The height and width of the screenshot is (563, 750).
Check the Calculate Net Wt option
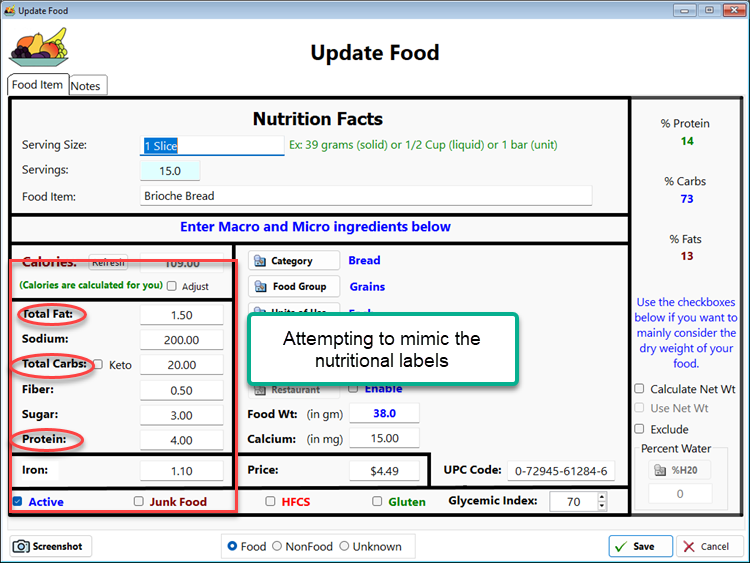(640, 389)
